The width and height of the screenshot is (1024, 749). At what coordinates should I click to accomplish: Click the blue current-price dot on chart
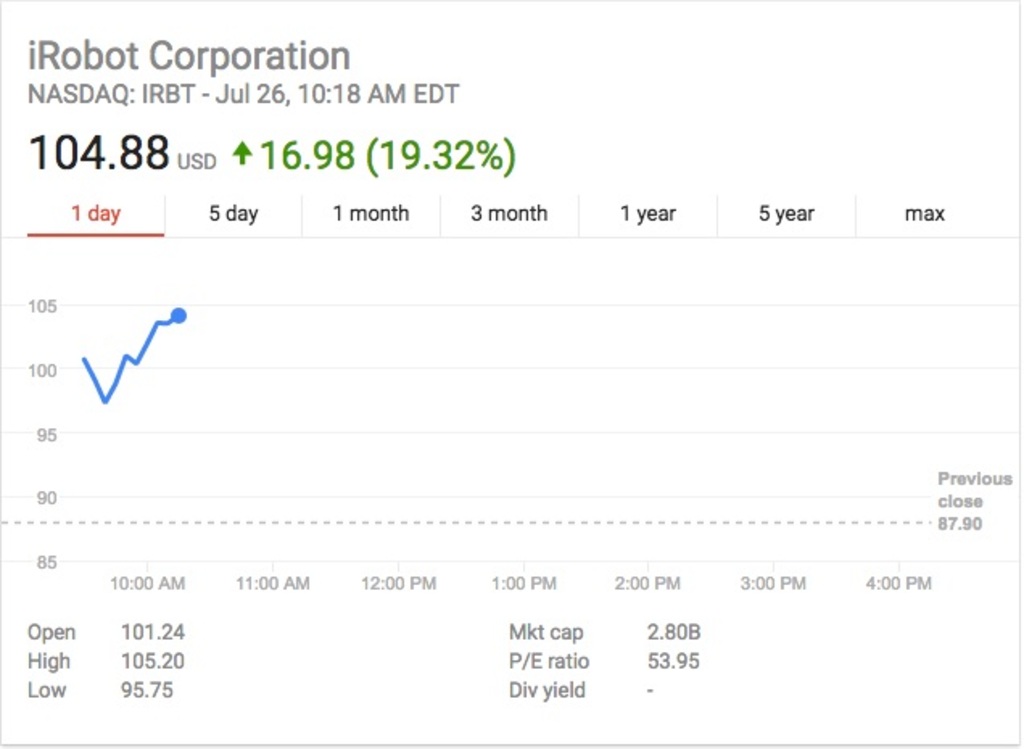click(x=178, y=316)
